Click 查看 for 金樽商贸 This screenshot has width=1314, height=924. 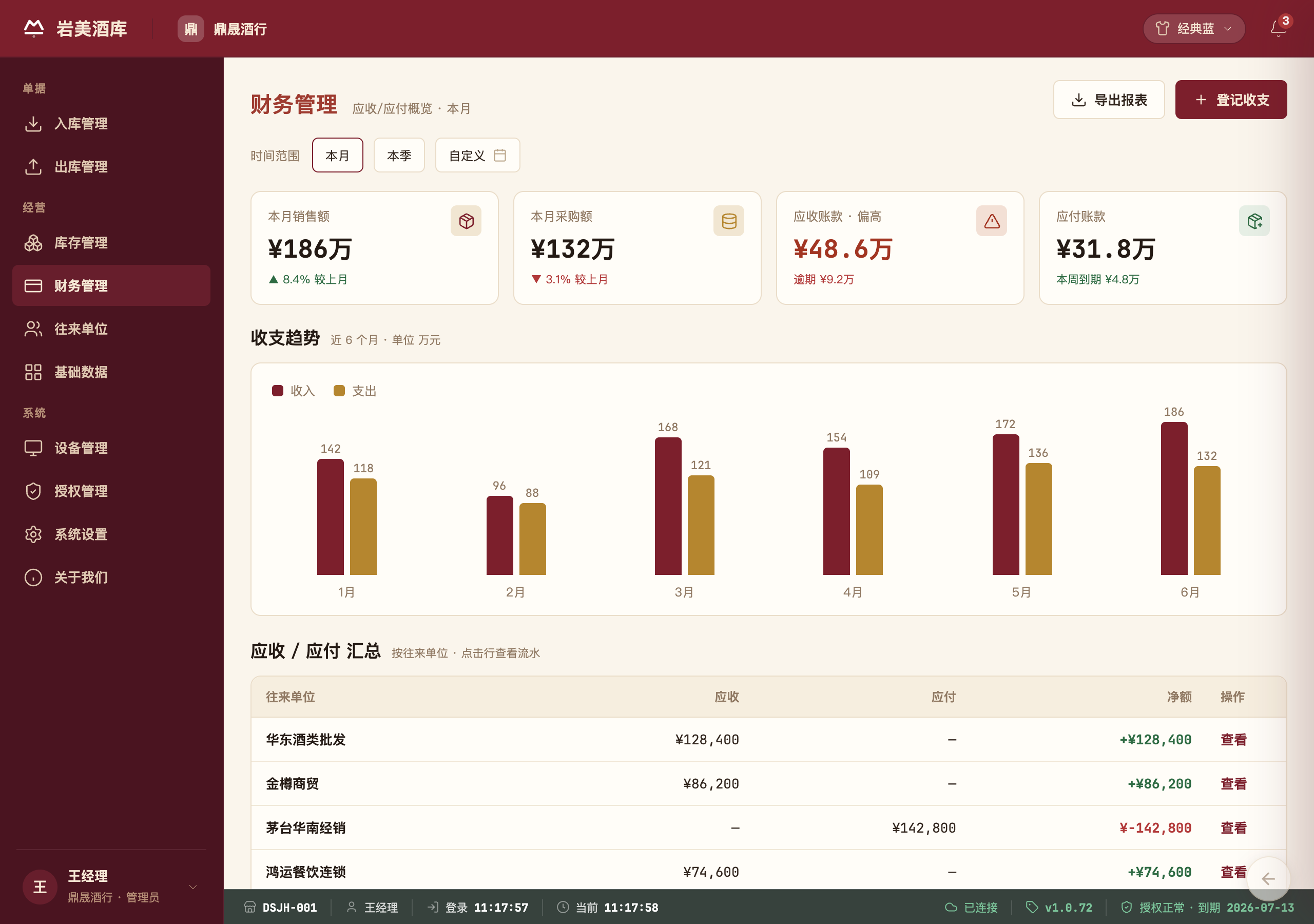click(1233, 784)
